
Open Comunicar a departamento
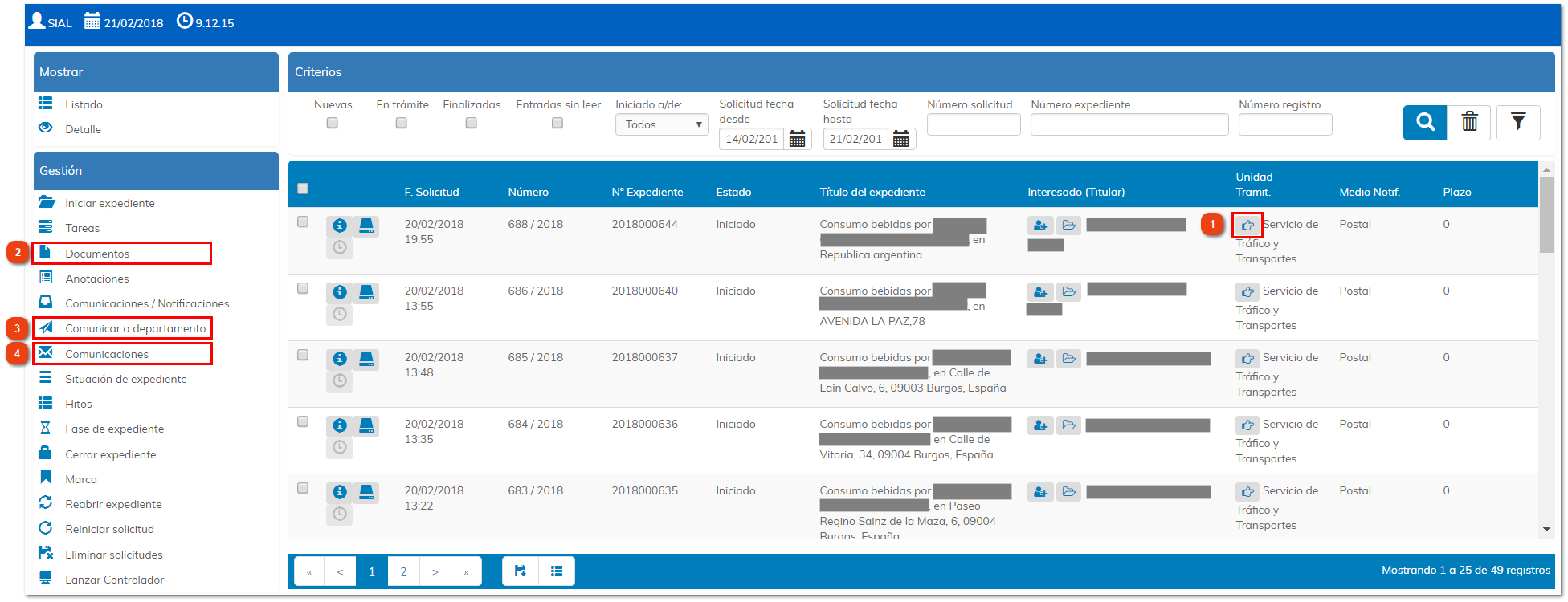click(x=135, y=328)
